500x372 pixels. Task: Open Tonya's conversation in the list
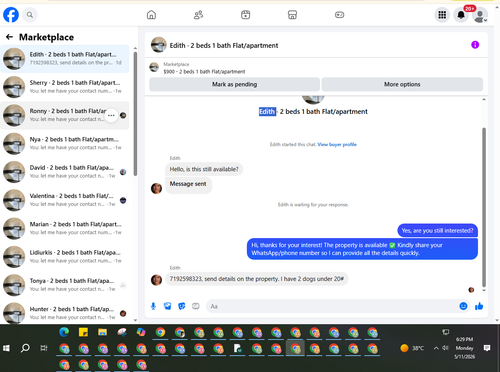65,285
